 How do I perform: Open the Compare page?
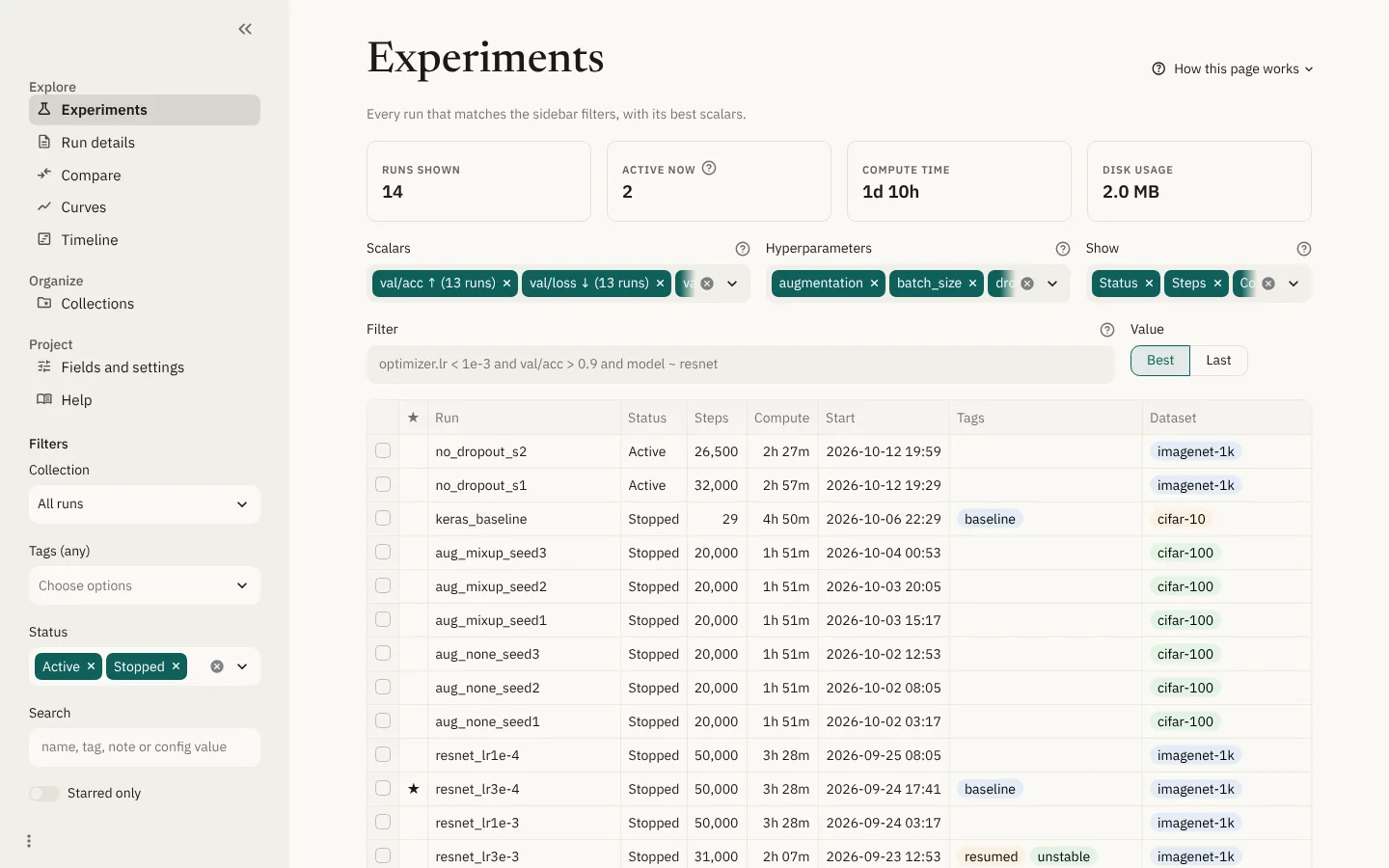145,176
